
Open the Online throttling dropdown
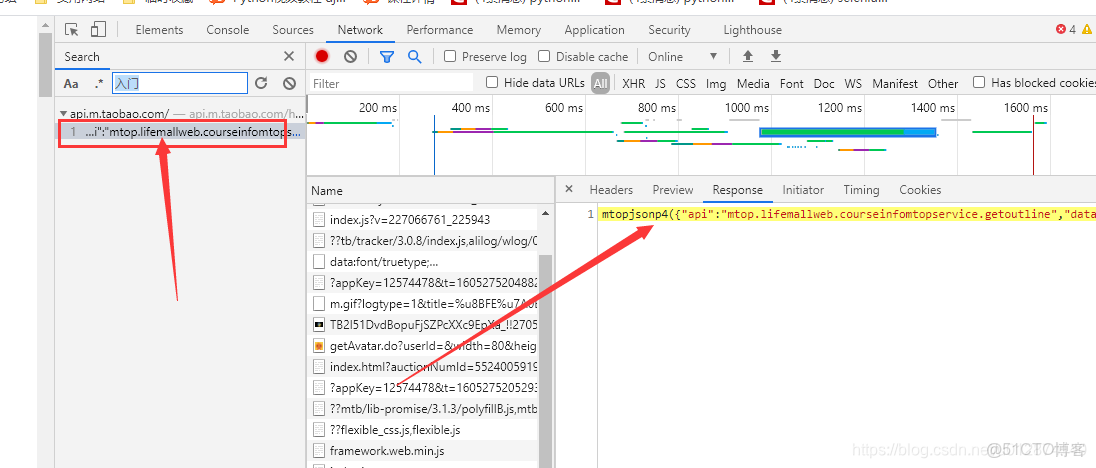pyautogui.click(x=682, y=57)
